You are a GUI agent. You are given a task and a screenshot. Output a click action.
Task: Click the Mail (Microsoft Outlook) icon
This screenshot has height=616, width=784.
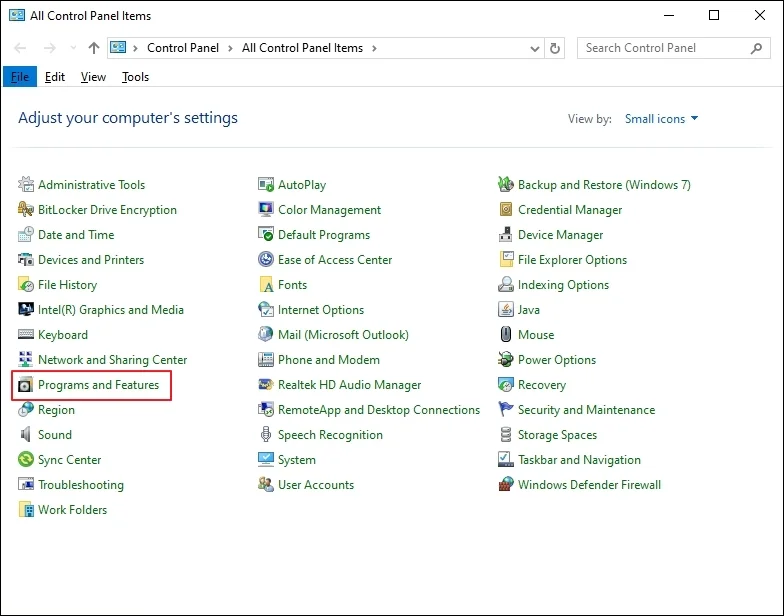coord(266,334)
